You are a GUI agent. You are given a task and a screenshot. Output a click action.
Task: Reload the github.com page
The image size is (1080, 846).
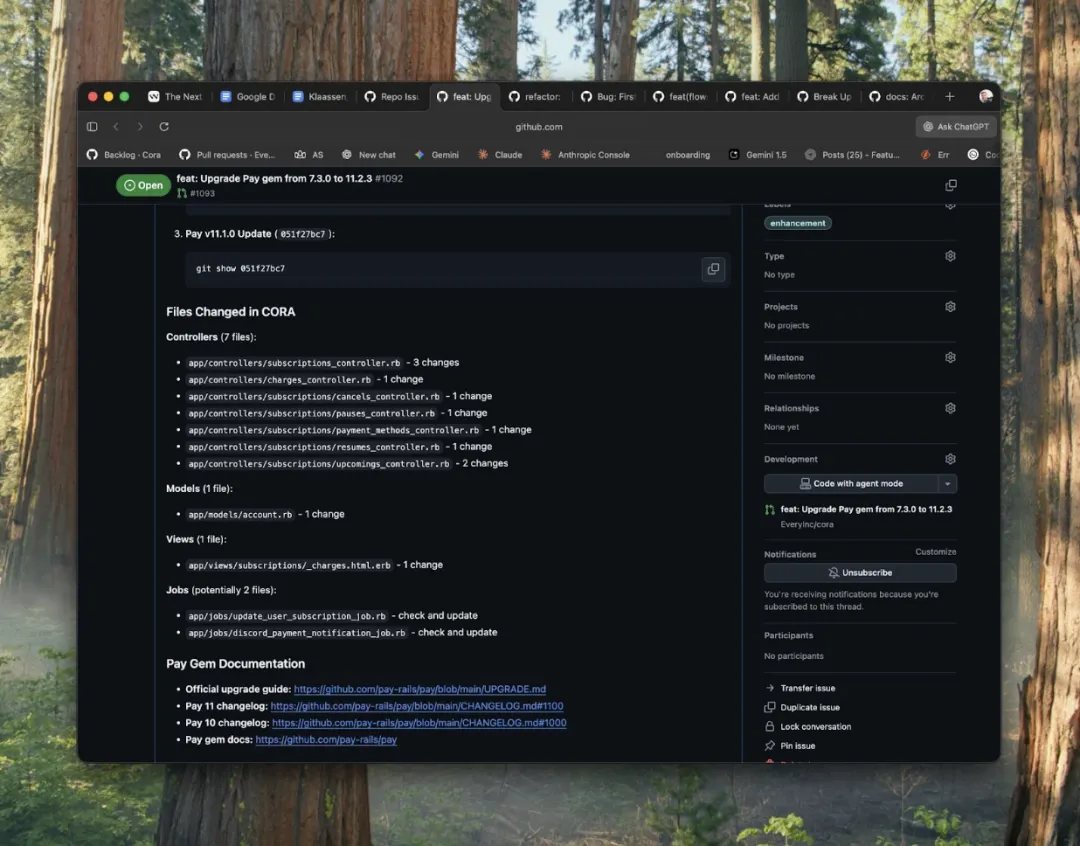164,127
